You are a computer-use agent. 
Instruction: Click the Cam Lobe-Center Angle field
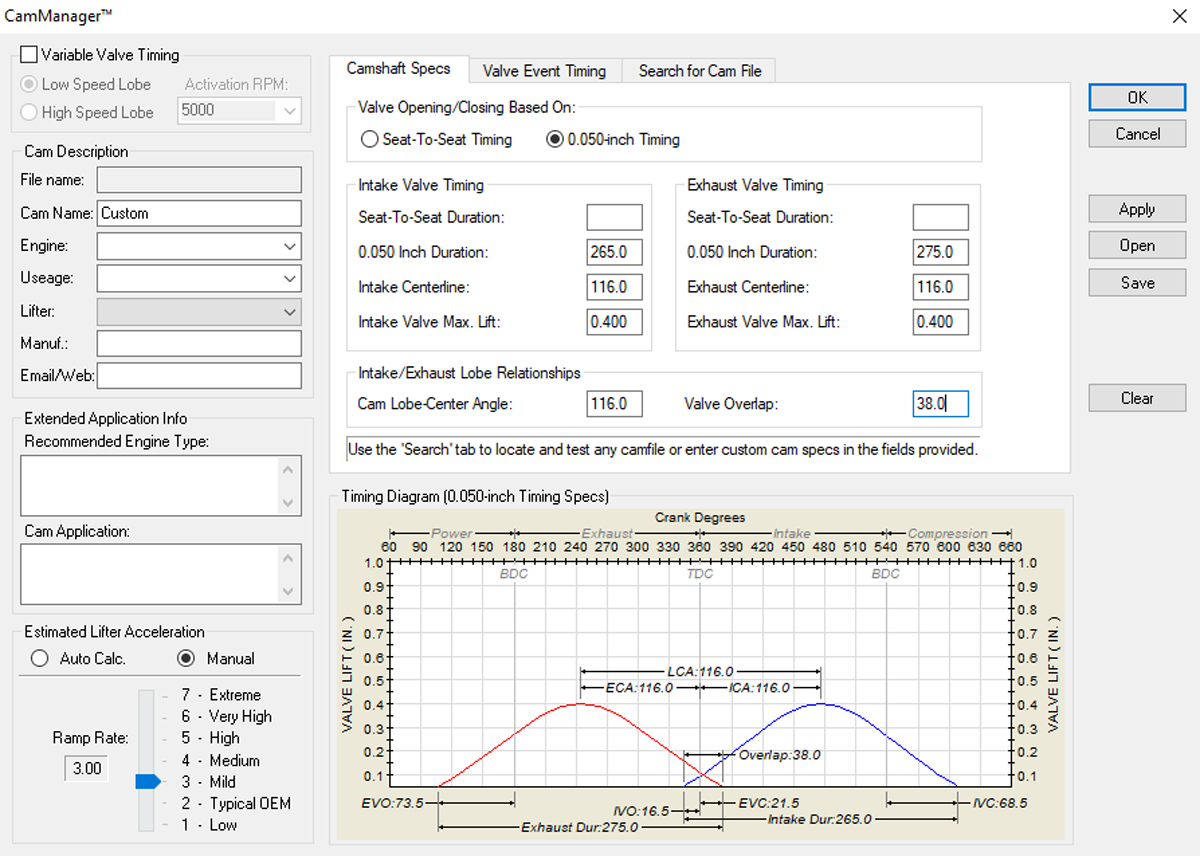[x=614, y=404]
